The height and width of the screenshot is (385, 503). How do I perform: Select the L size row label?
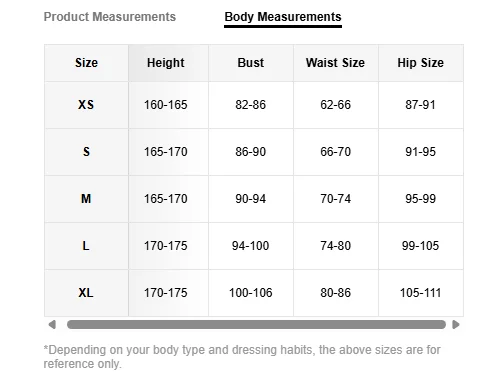pyautogui.click(x=86, y=246)
